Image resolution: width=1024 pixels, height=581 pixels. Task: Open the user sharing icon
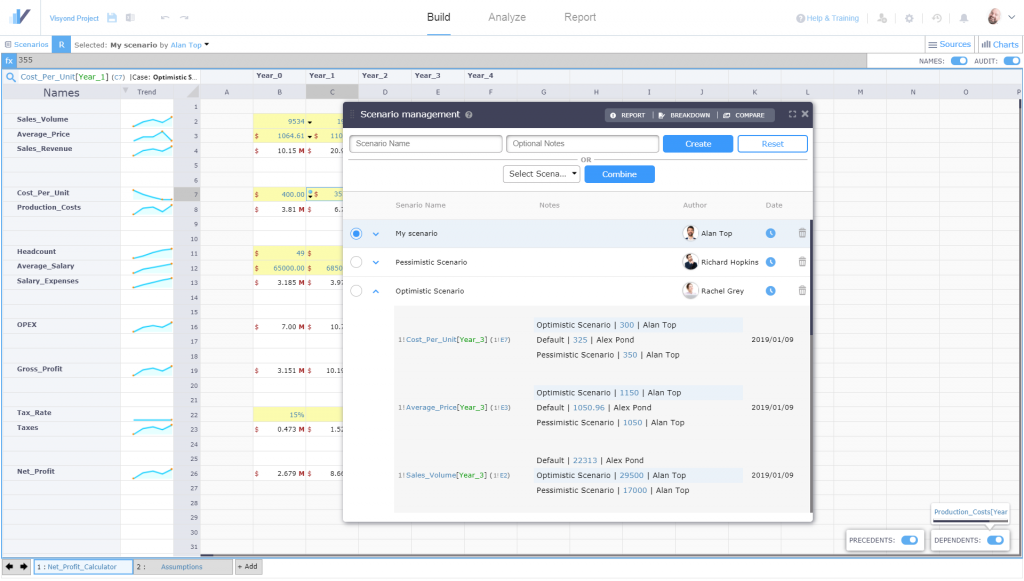(882, 18)
